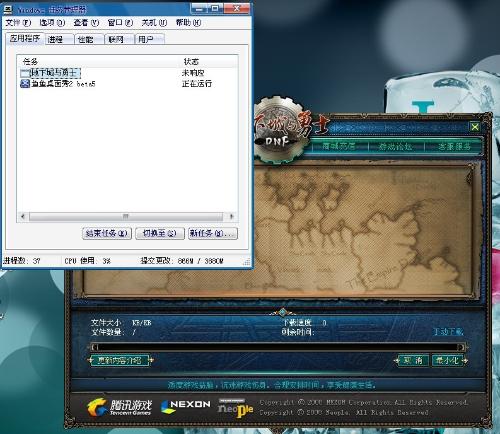Viewport: 500px width, 434px height.
Task: Click the Neople logo
Action: point(235,408)
